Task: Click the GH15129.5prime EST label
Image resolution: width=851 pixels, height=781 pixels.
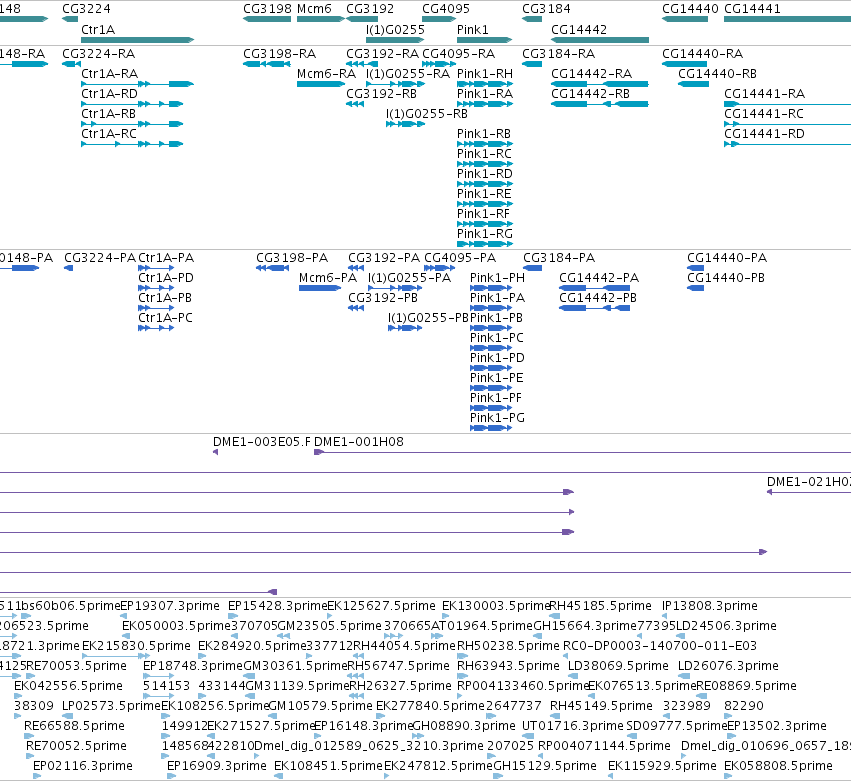Action: [545, 766]
